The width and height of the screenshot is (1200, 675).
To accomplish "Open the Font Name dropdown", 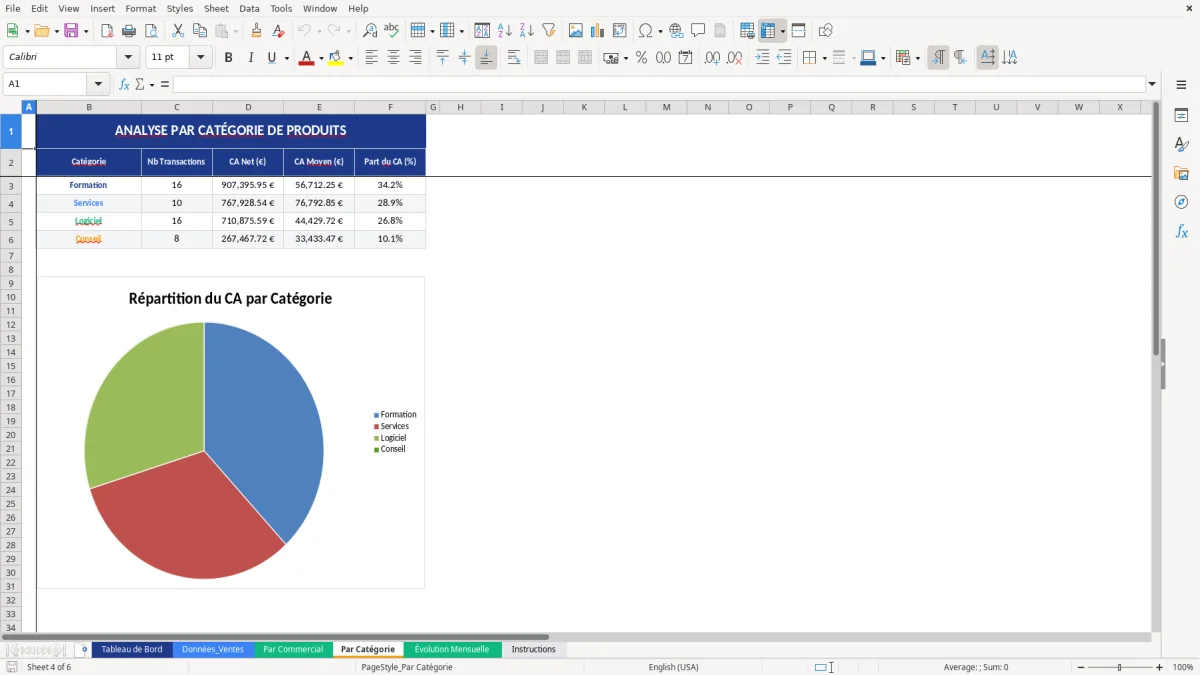I will point(126,57).
